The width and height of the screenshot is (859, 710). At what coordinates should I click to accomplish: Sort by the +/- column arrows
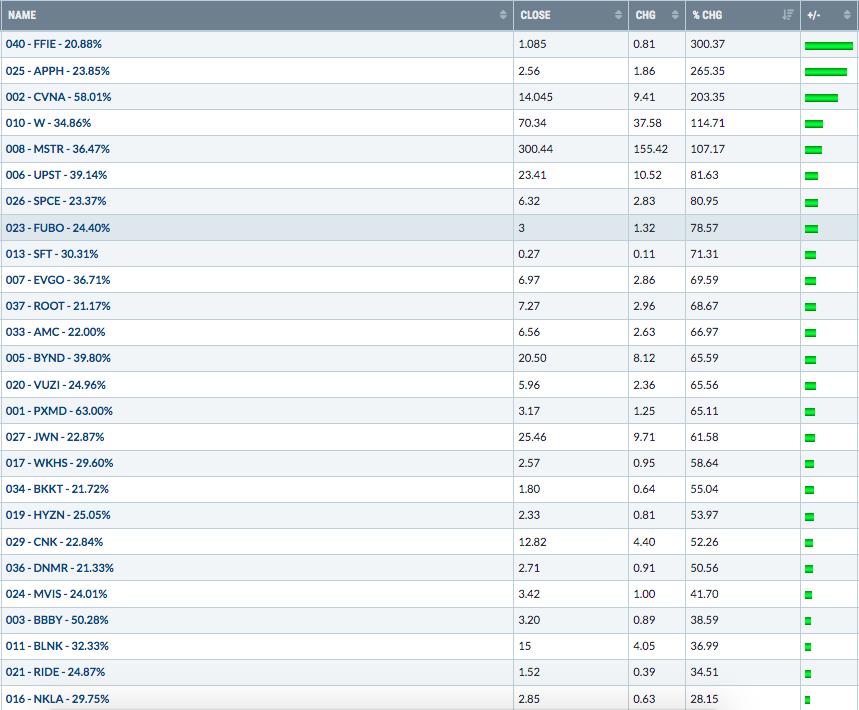847,15
